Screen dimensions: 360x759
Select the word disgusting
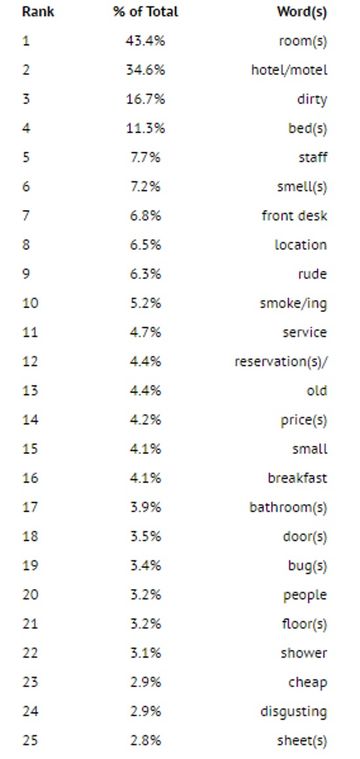294,712
